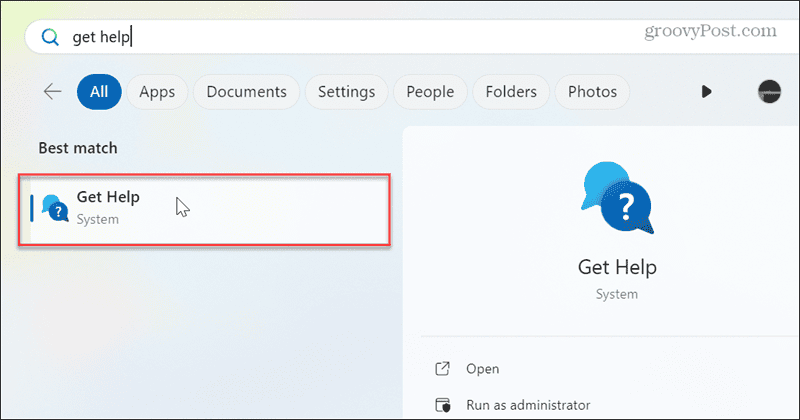Click the Run as administrator shield icon
800x420 pixels.
pos(443,405)
